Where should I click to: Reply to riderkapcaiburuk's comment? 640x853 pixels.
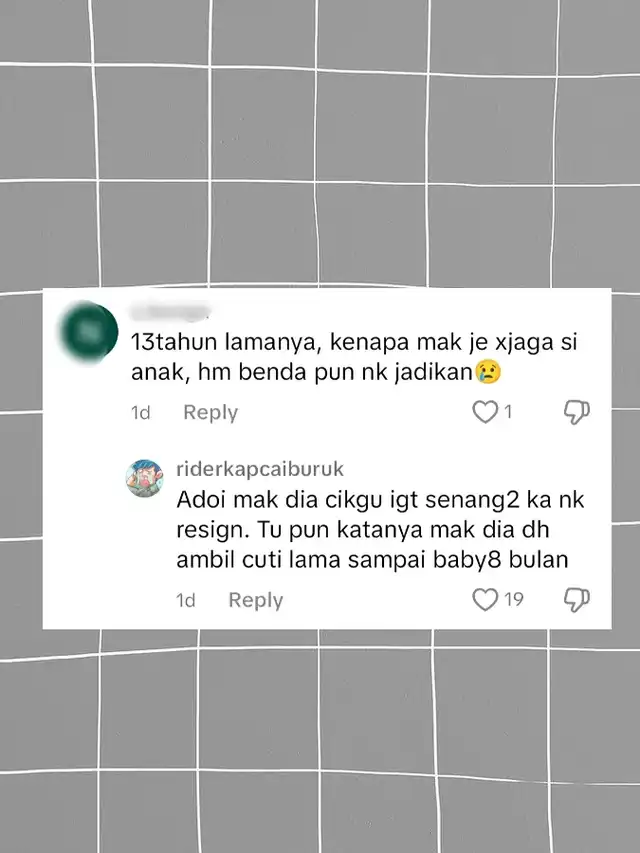[x=256, y=600]
